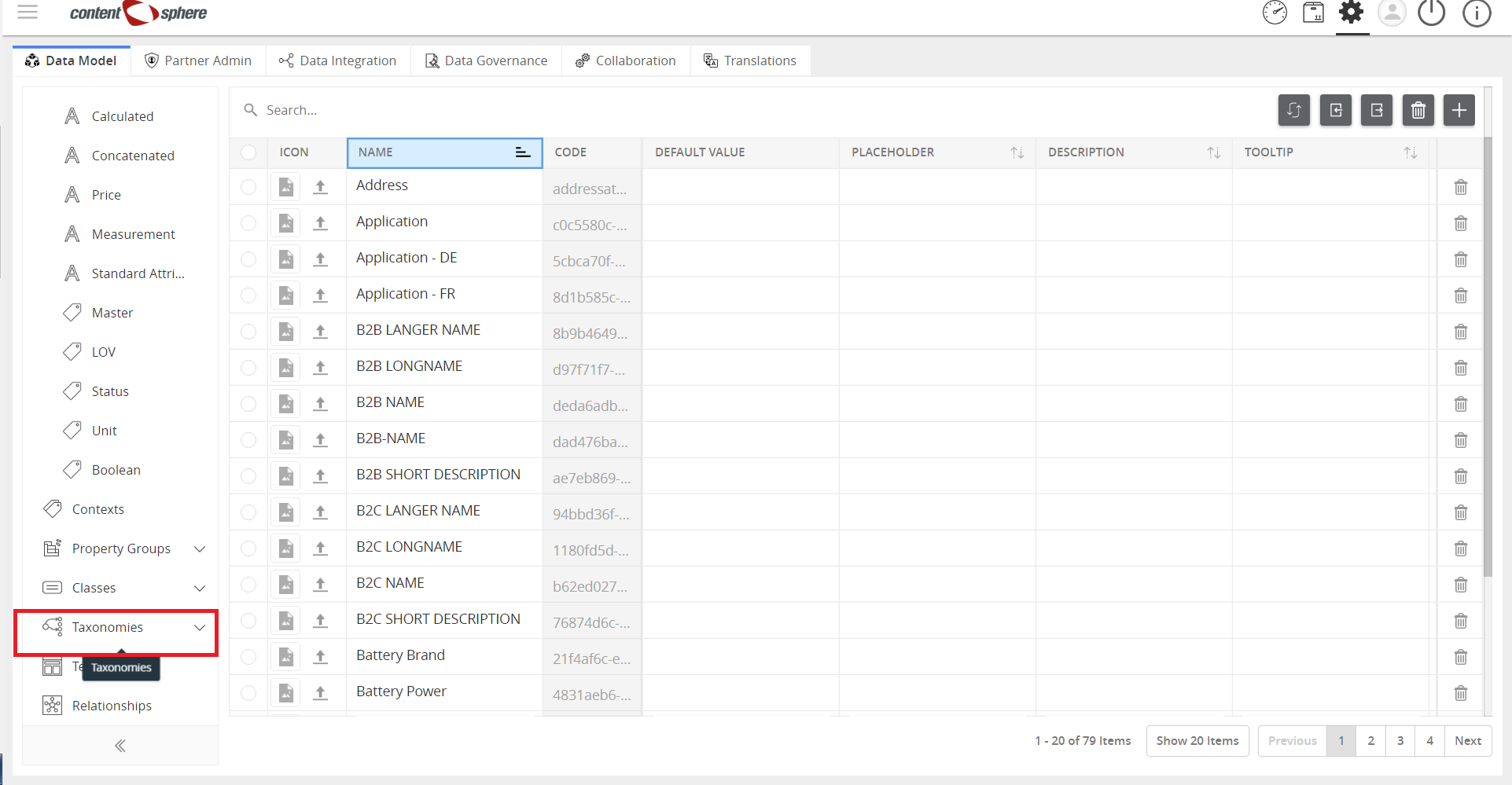Expand the Property Groups chevron

click(x=200, y=549)
